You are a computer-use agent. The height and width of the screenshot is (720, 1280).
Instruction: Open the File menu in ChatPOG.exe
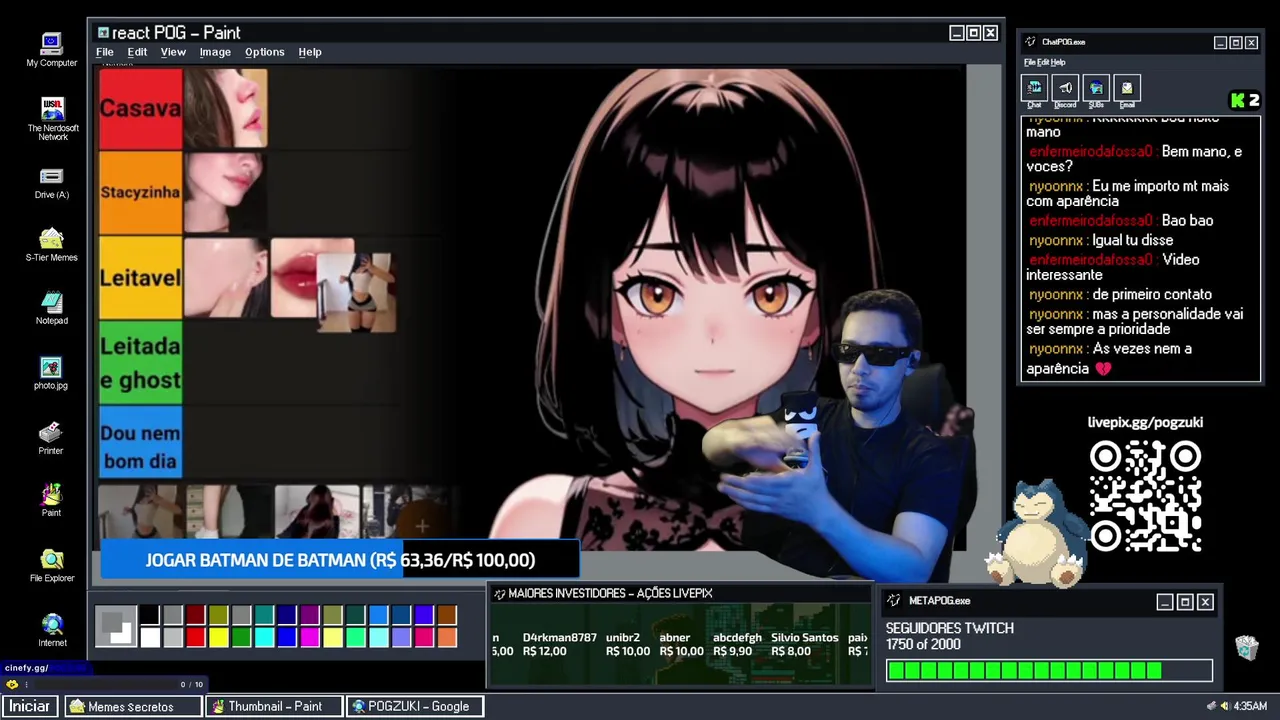coord(1029,62)
